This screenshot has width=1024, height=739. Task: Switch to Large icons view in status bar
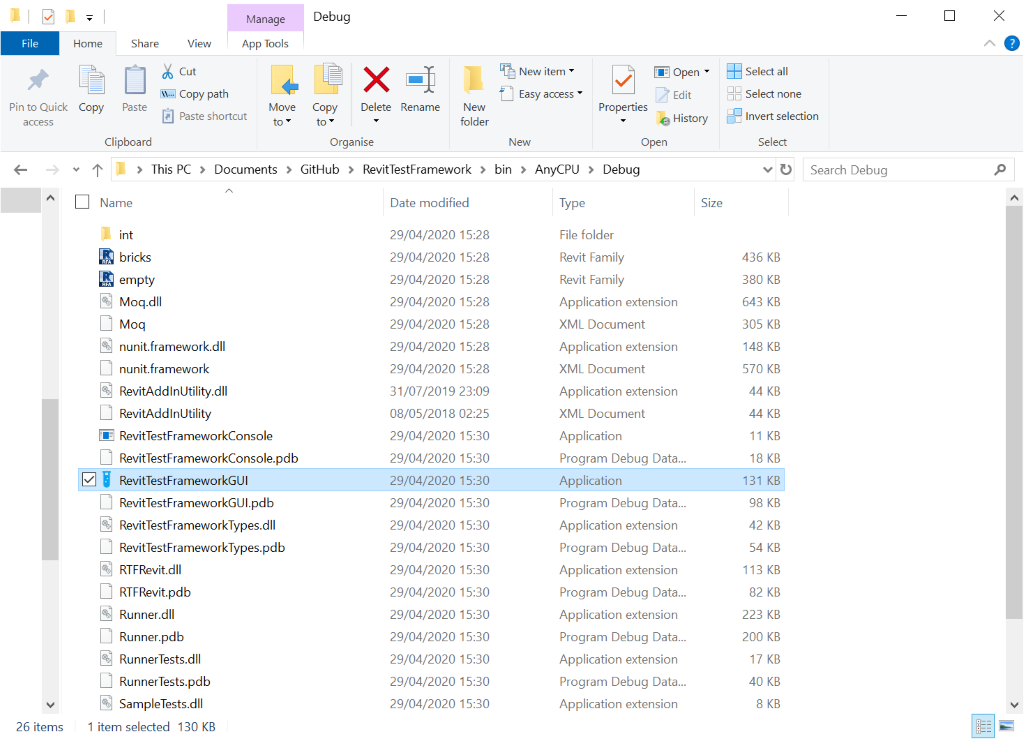coord(1006,726)
